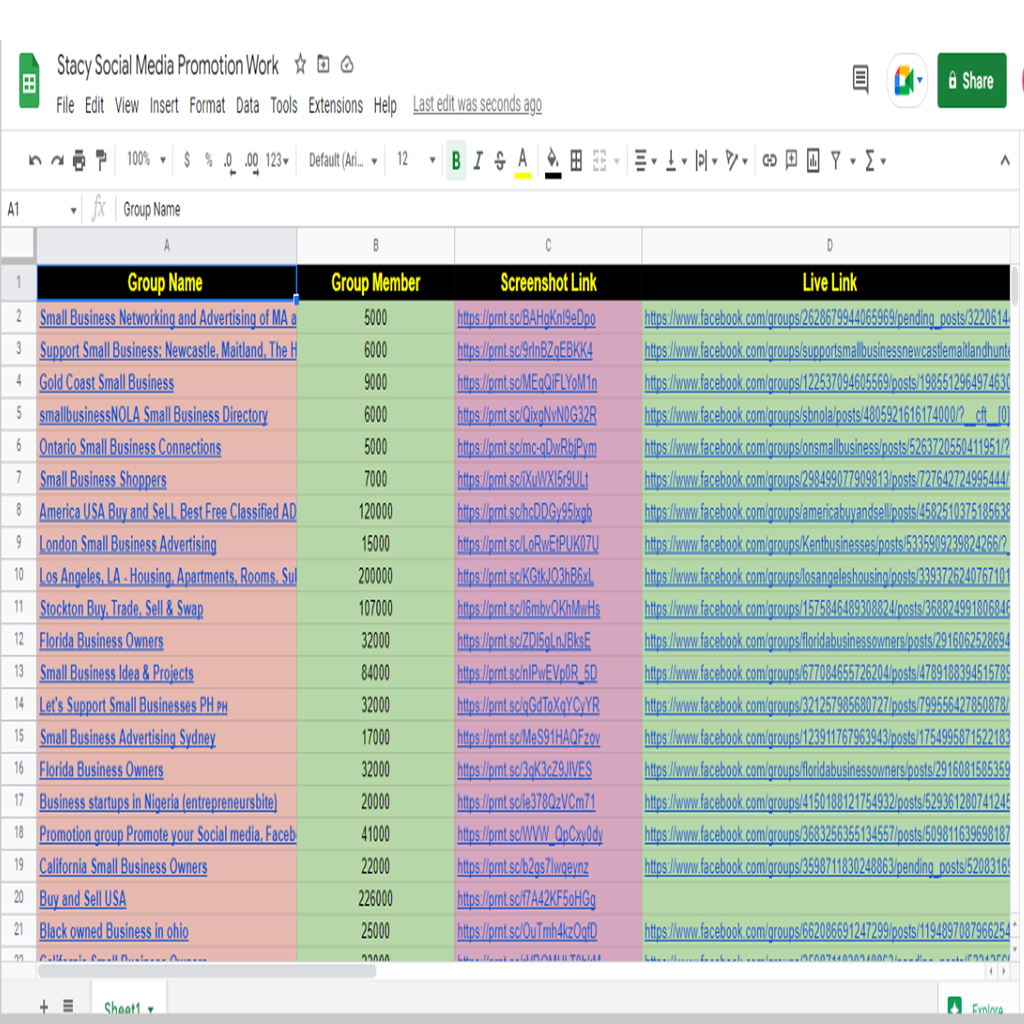Format as currency with the dollar icon
This screenshot has width=1024, height=1024.
coord(187,160)
